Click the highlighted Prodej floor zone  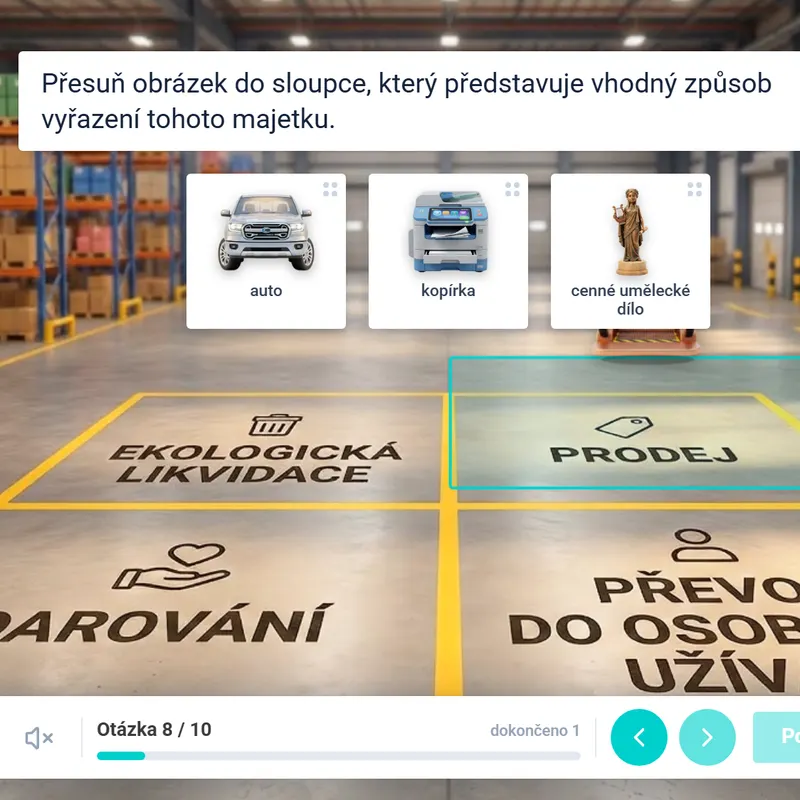click(624, 423)
